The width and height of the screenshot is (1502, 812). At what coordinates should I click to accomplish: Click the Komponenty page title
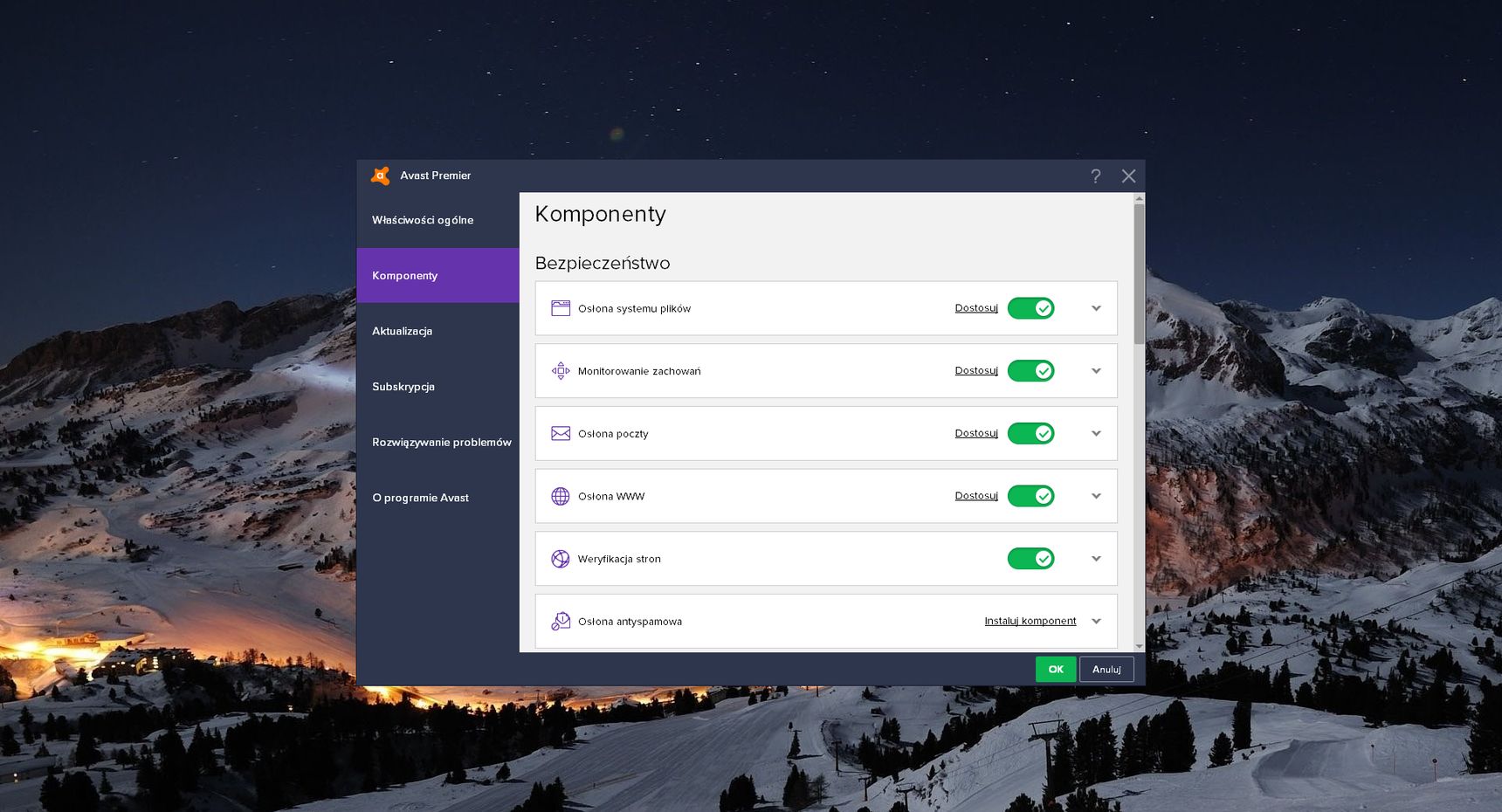(x=601, y=215)
